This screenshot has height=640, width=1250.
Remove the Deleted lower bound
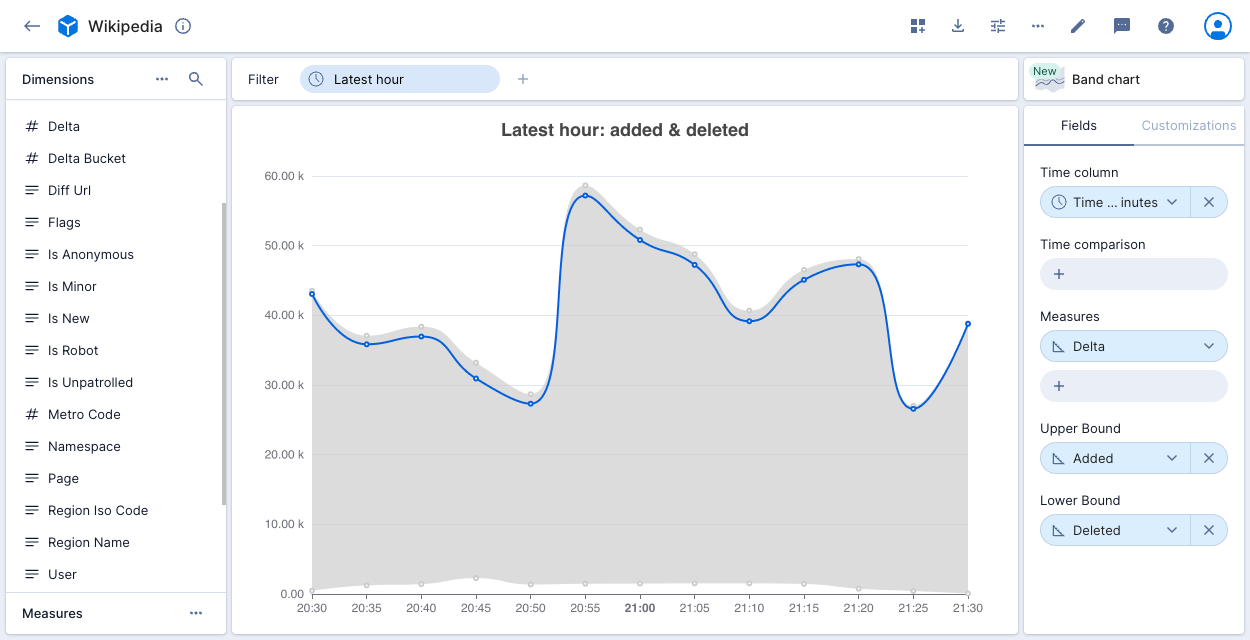pos(1208,530)
